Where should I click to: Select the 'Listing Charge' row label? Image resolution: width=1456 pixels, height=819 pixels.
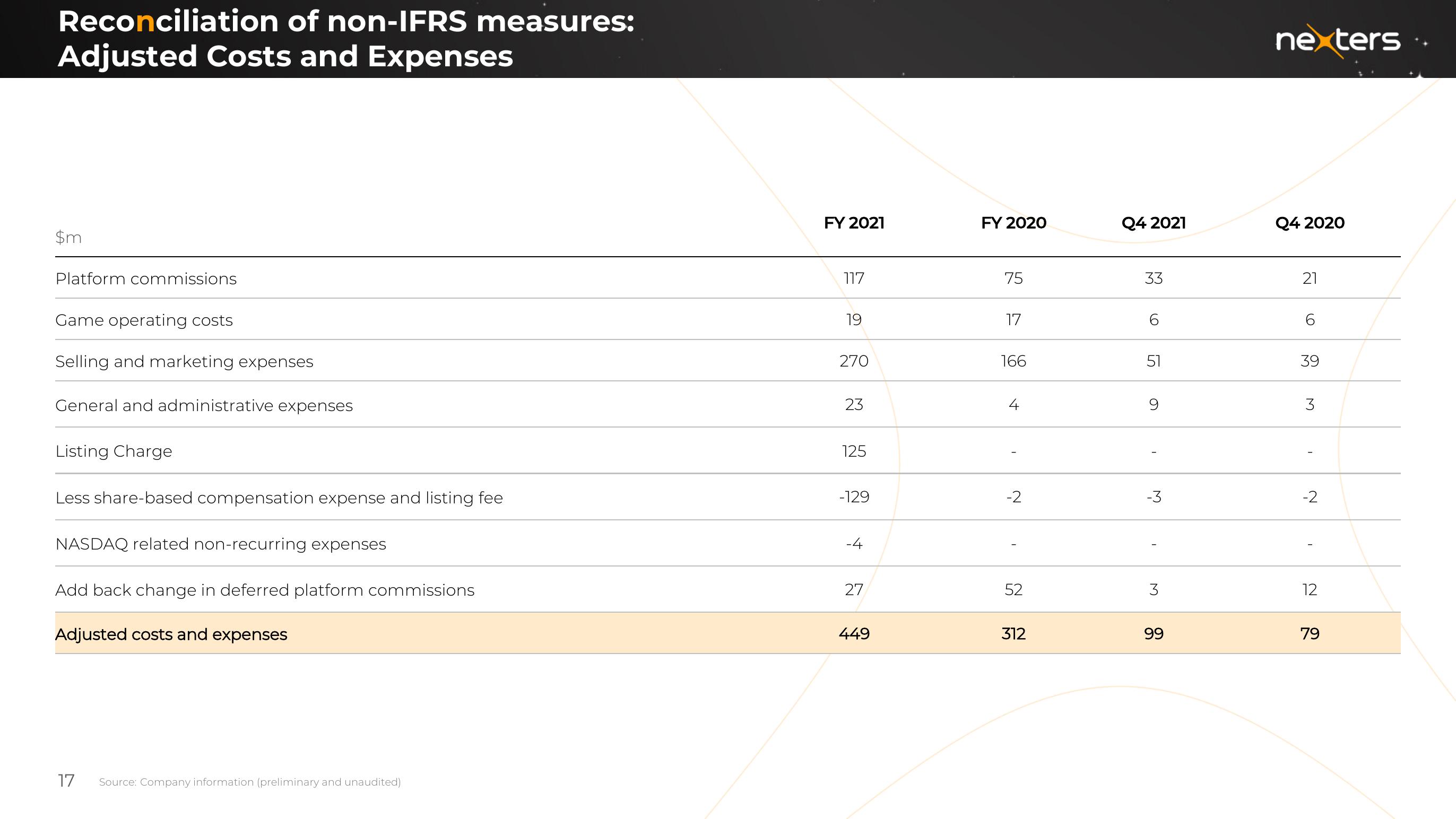[x=114, y=451]
